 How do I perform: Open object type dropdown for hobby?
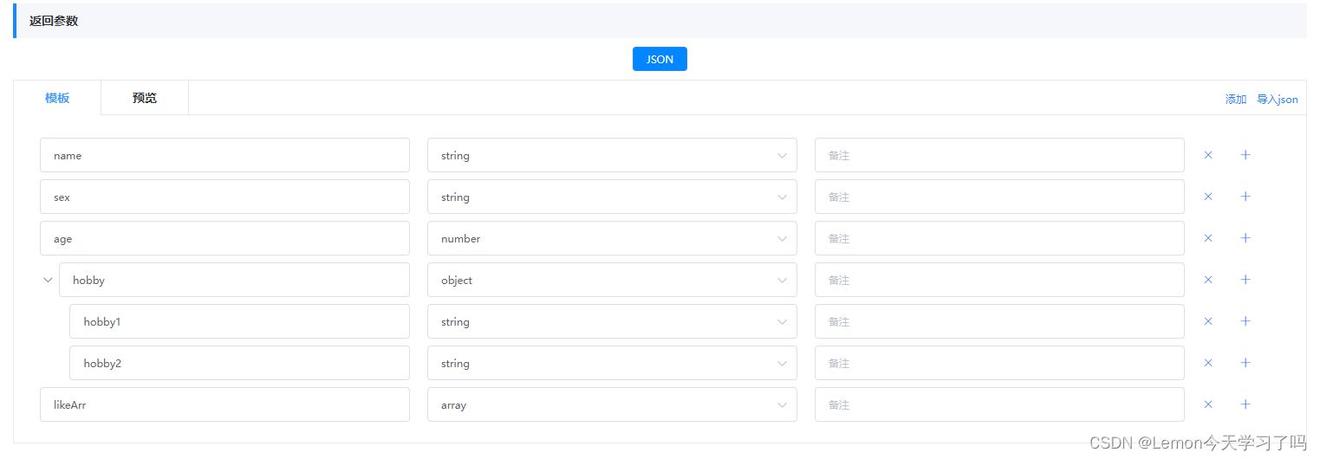[x=611, y=280]
